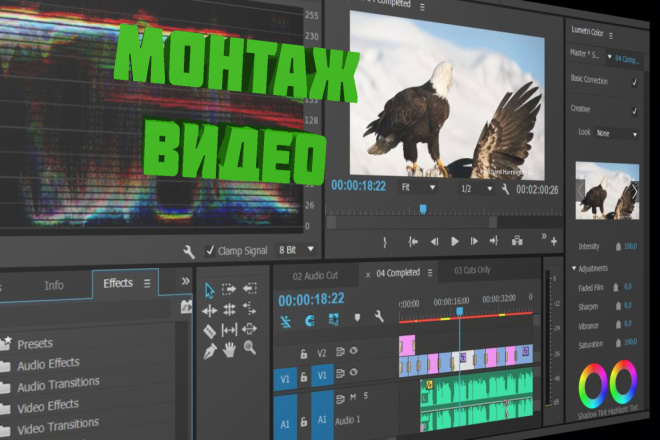Toggle lock on track V2
660x440 pixels.
pyautogui.click(x=303, y=354)
